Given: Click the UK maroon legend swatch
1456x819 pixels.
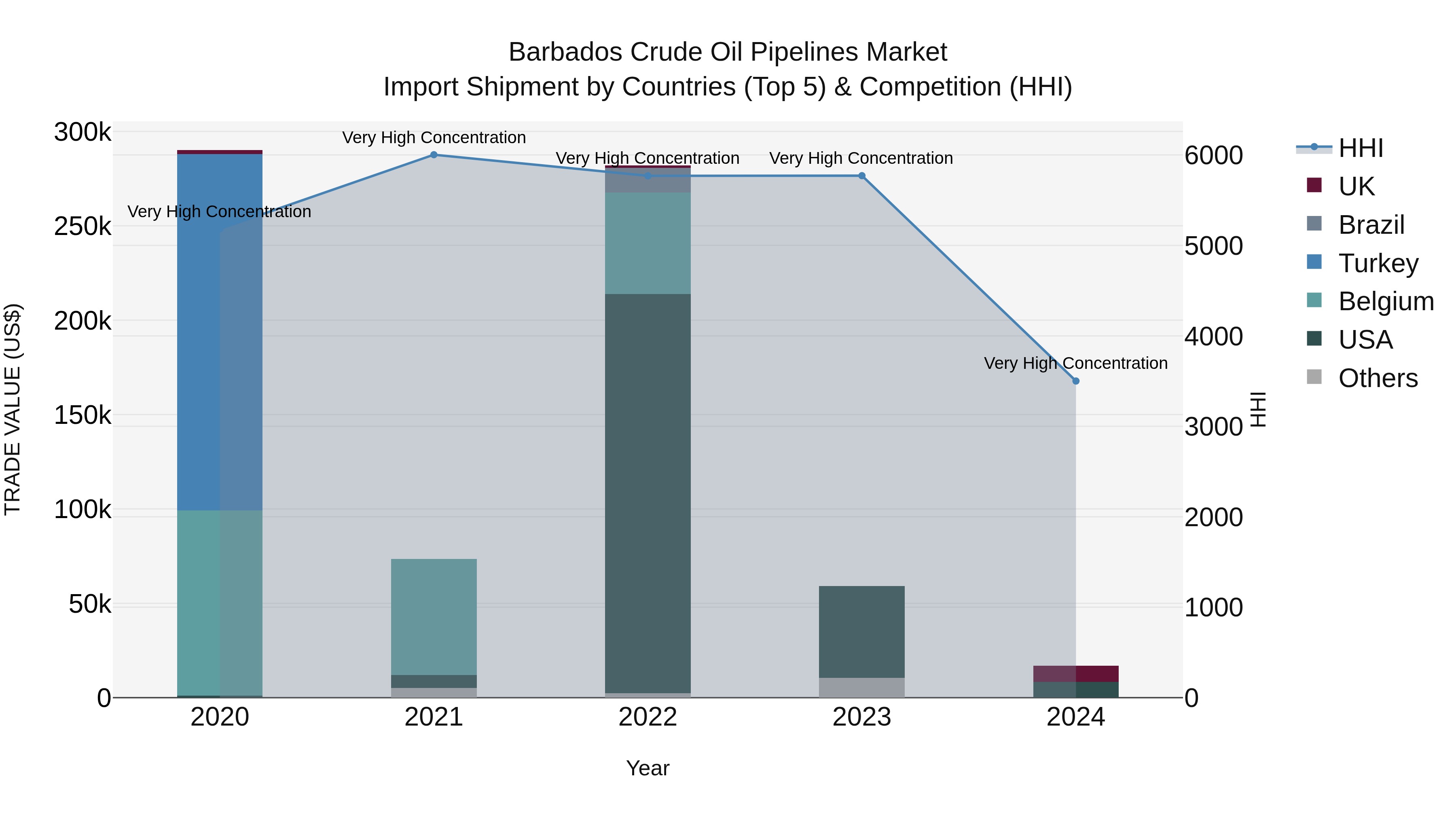Looking at the screenshot, I should [x=1314, y=185].
